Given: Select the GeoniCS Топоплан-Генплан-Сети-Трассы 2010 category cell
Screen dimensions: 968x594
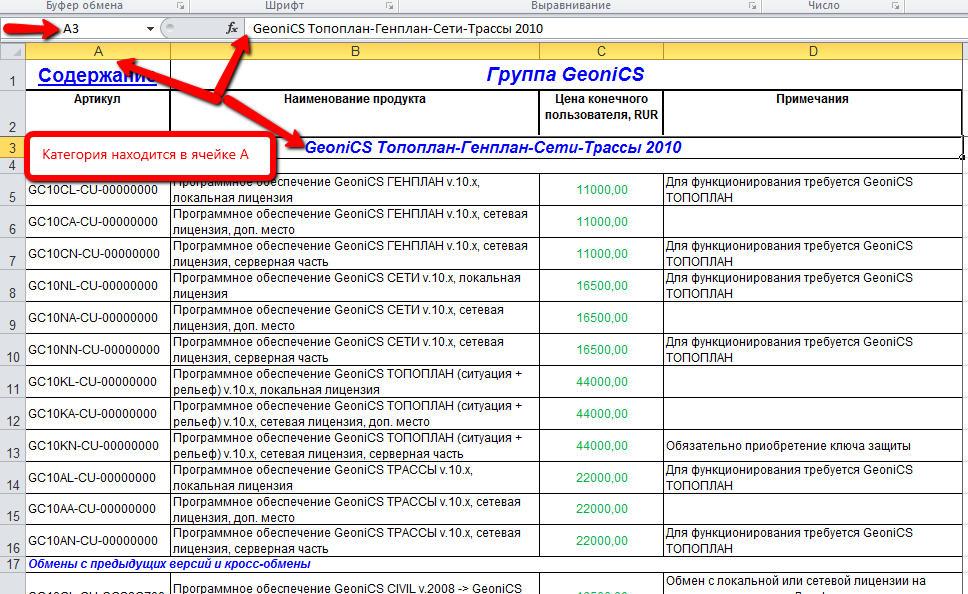Looking at the screenshot, I should click(x=493, y=148).
